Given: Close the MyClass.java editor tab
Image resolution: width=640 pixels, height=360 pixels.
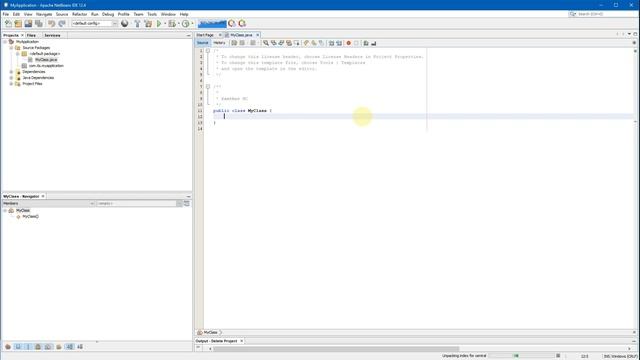Looking at the screenshot, I should pos(258,35).
